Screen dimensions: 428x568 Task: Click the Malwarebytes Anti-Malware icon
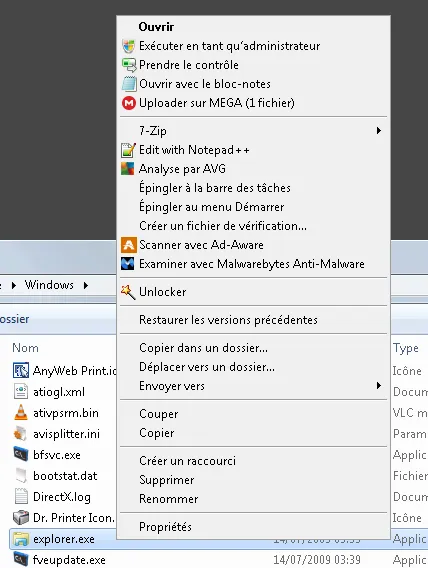coord(127,264)
